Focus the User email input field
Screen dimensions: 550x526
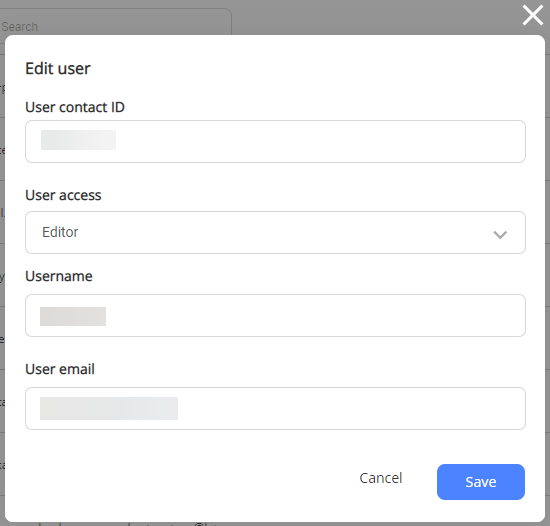pyautogui.click(x=275, y=409)
